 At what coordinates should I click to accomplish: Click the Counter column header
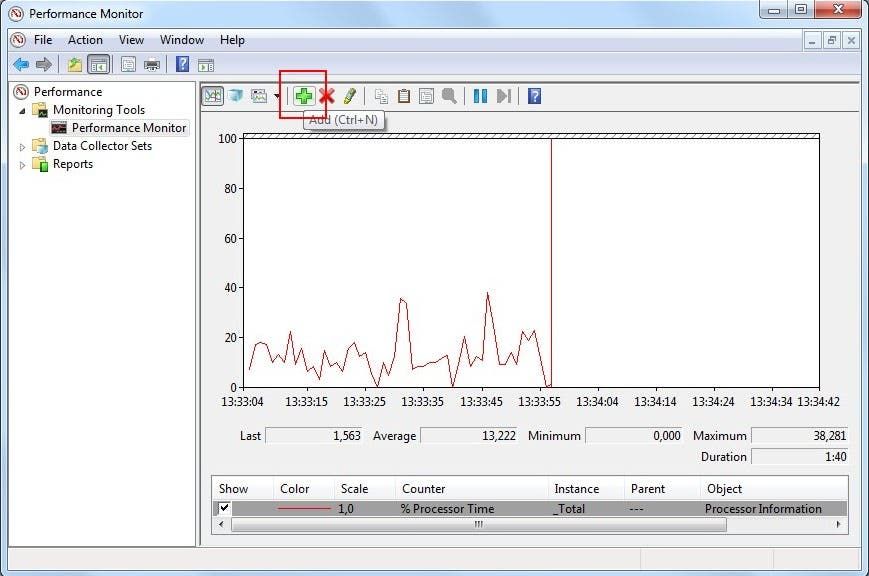tap(423, 489)
